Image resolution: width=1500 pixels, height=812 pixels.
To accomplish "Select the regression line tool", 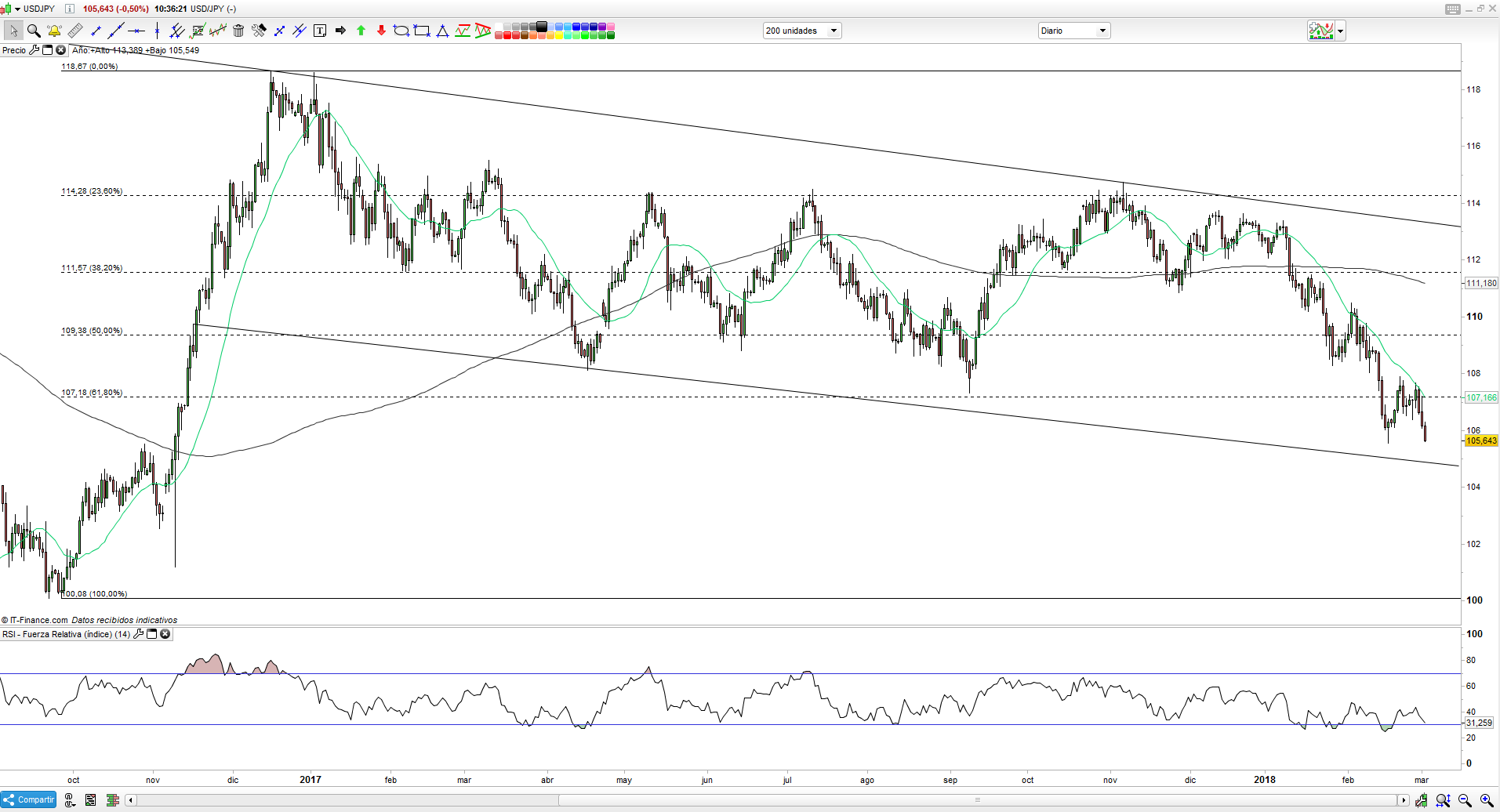I will 218,31.
